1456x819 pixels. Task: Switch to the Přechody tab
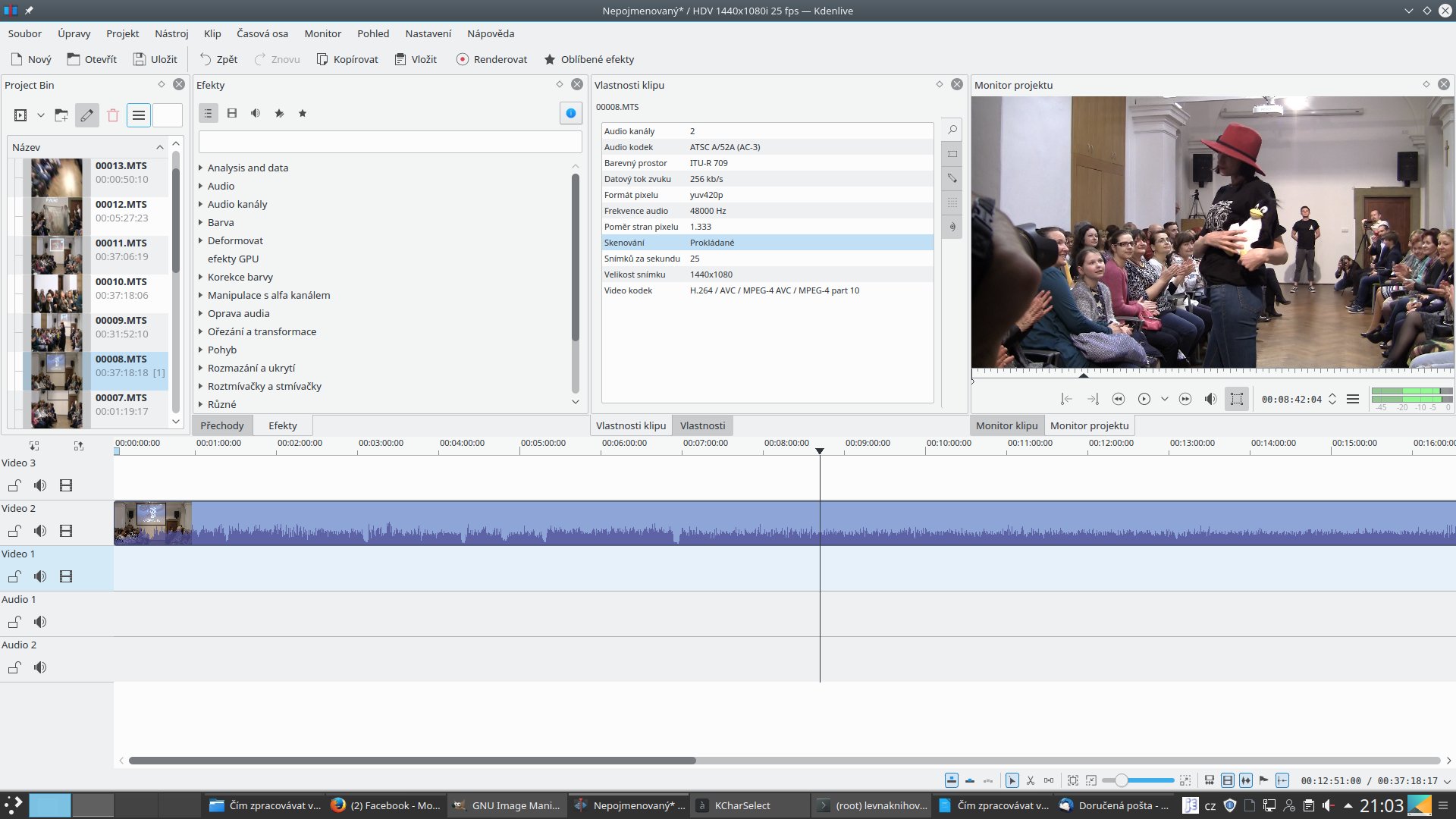tap(222, 425)
